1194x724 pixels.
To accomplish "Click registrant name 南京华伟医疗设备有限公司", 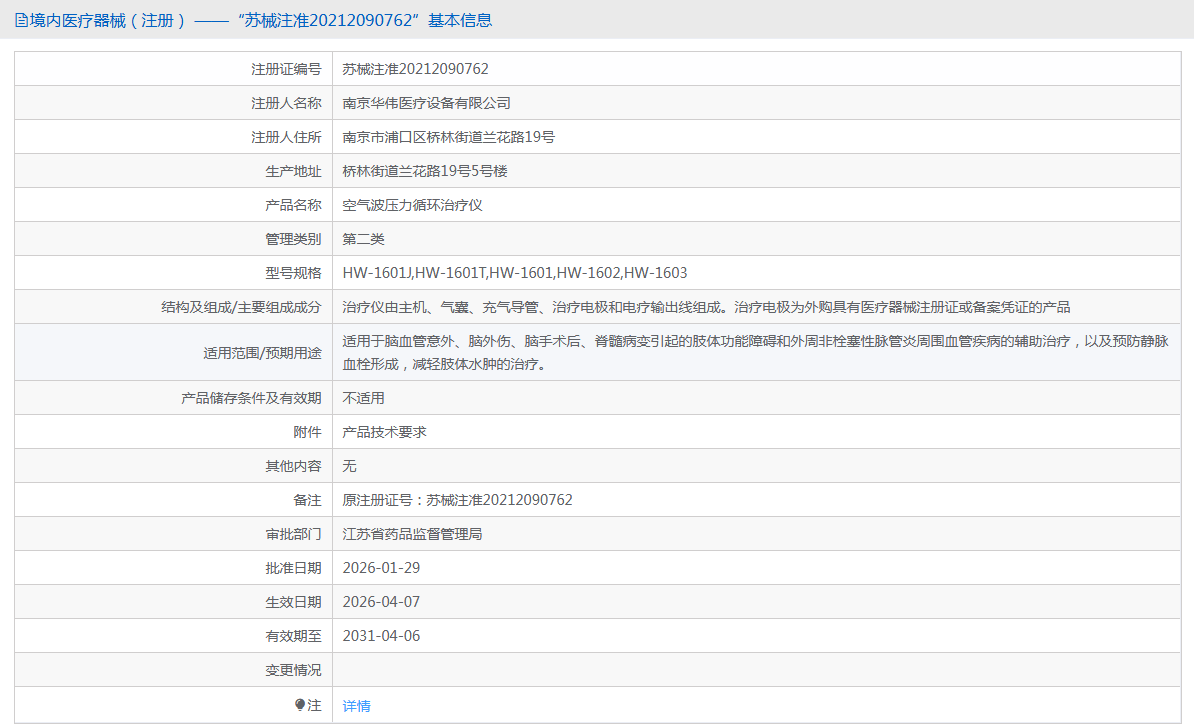I will (x=426, y=103).
